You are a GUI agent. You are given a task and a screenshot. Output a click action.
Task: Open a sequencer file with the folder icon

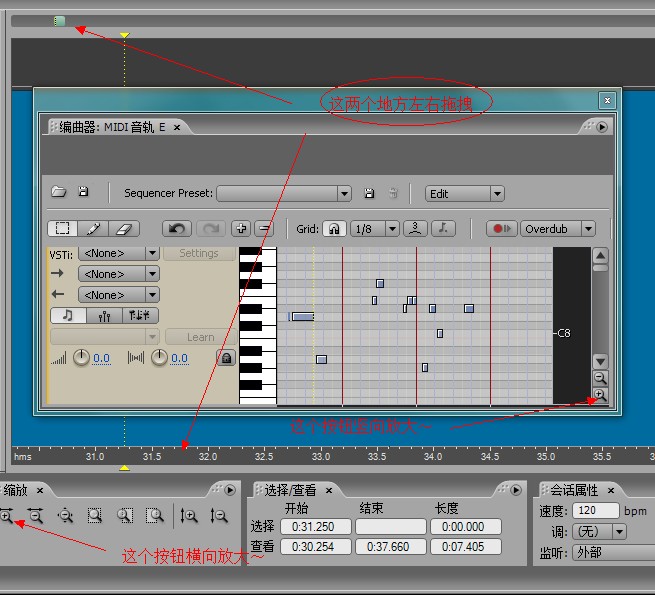point(58,192)
